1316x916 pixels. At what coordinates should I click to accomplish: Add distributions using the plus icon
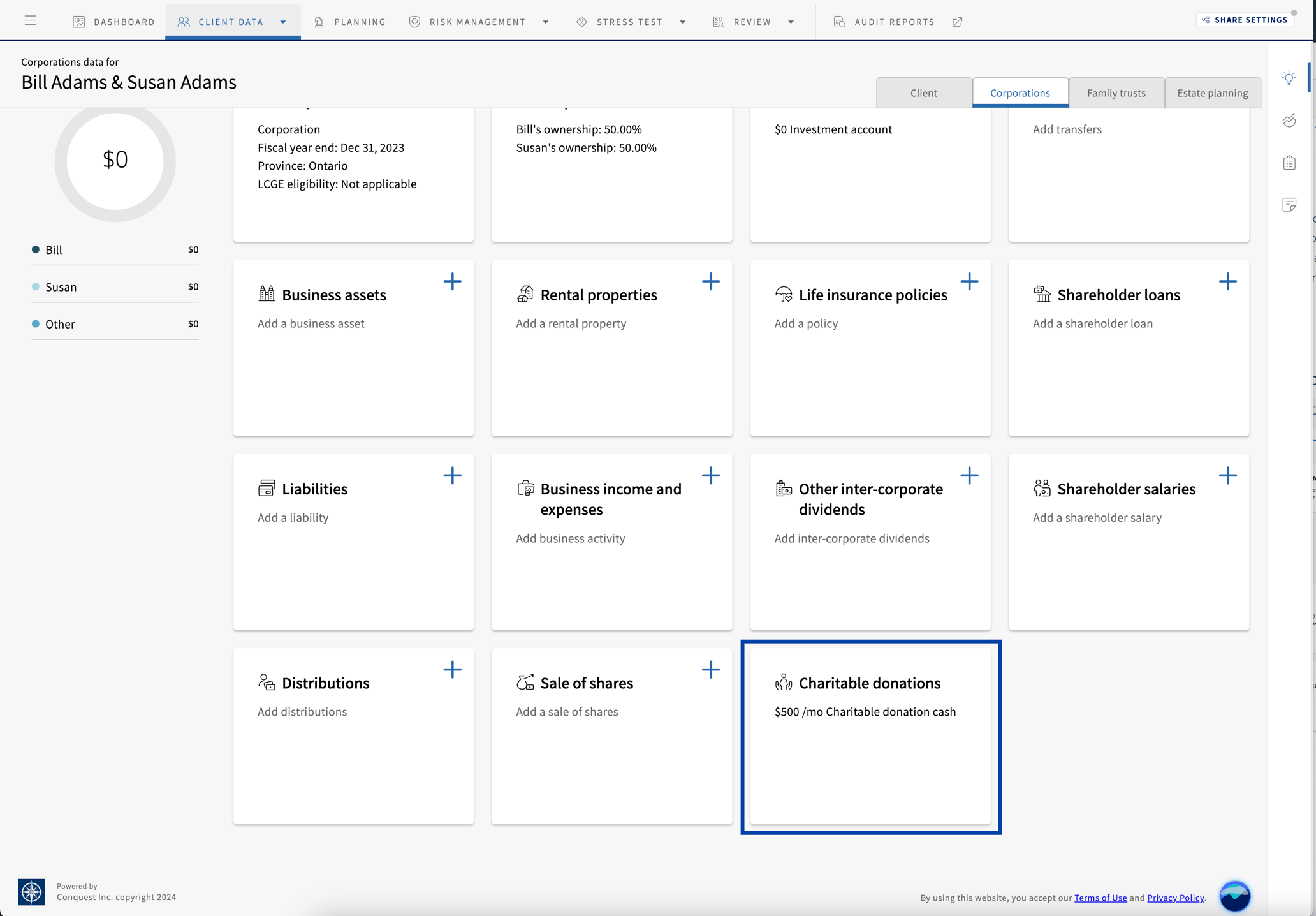click(x=452, y=670)
